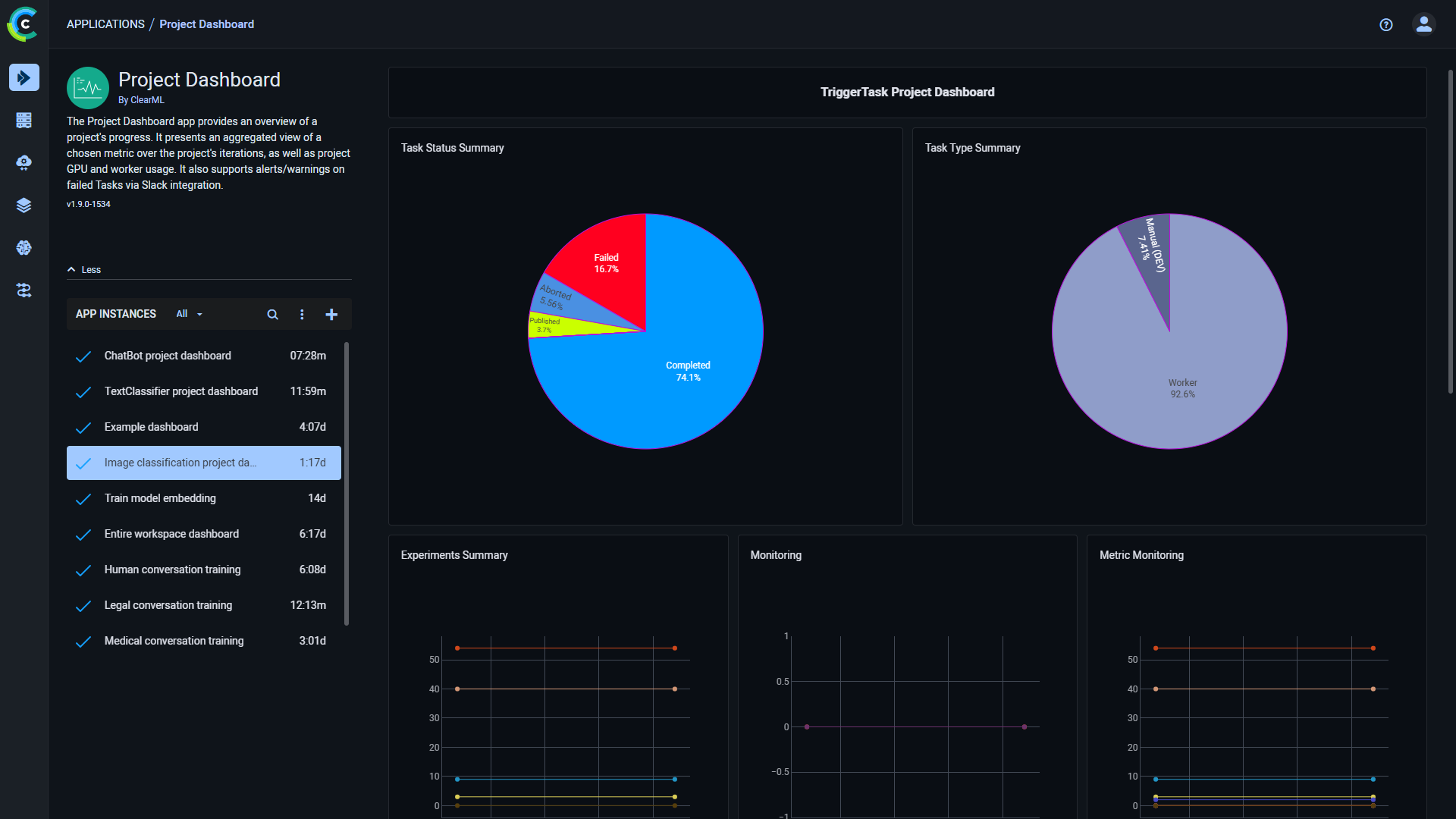This screenshot has width=1456, height=819.
Task: Open the help/support icon in top bar
Action: click(1386, 23)
